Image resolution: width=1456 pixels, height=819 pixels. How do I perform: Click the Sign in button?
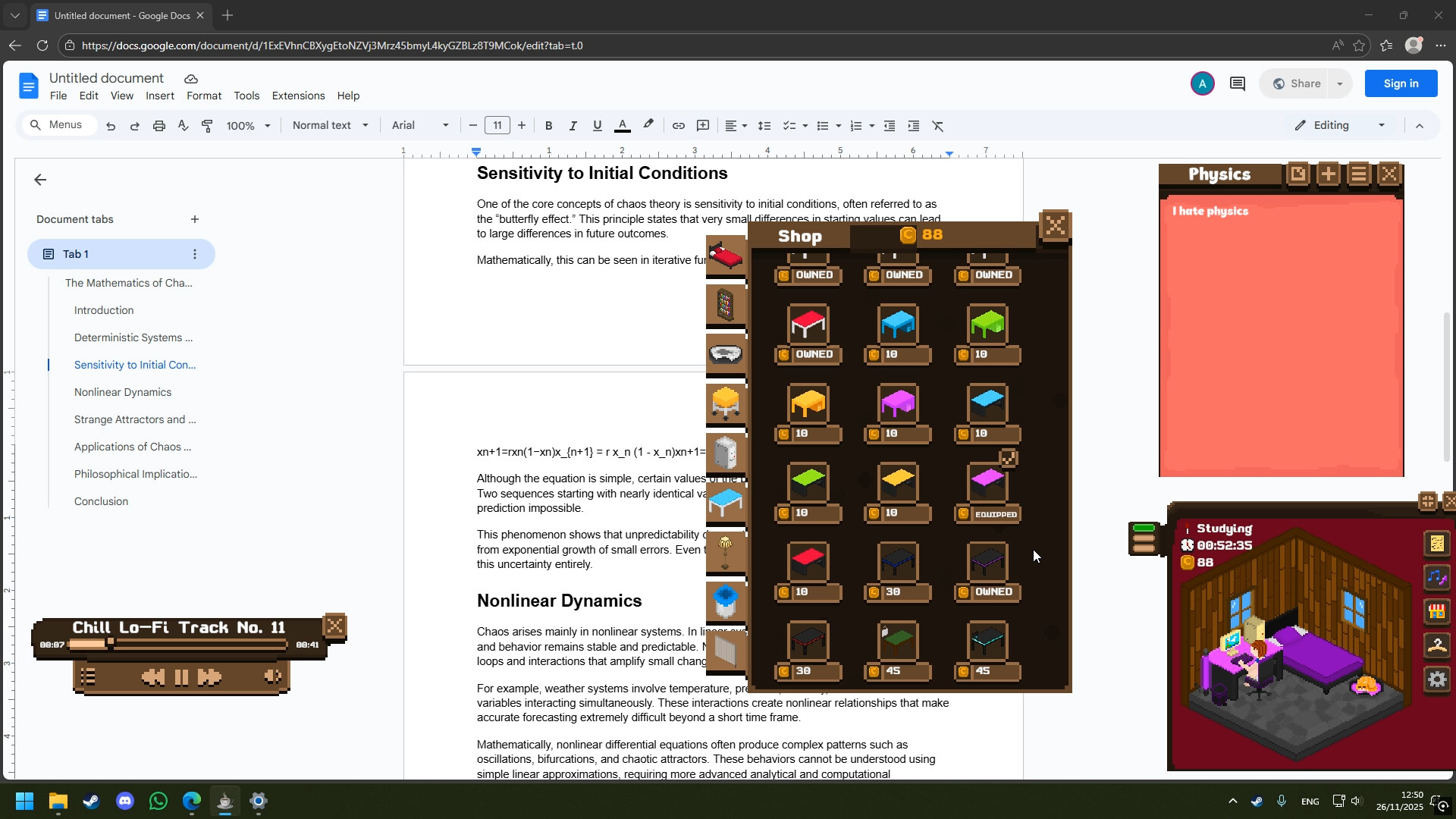[1400, 83]
